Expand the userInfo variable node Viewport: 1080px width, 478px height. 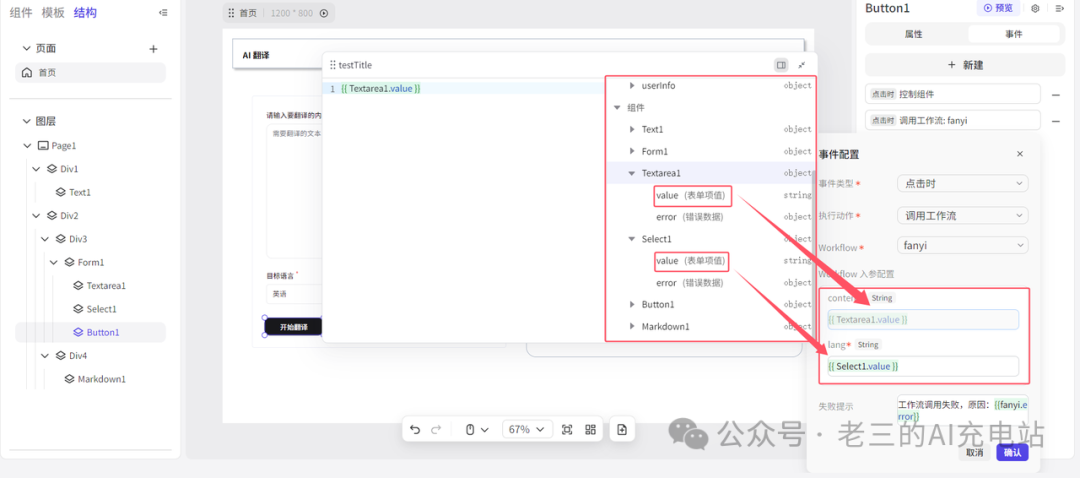click(x=632, y=86)
